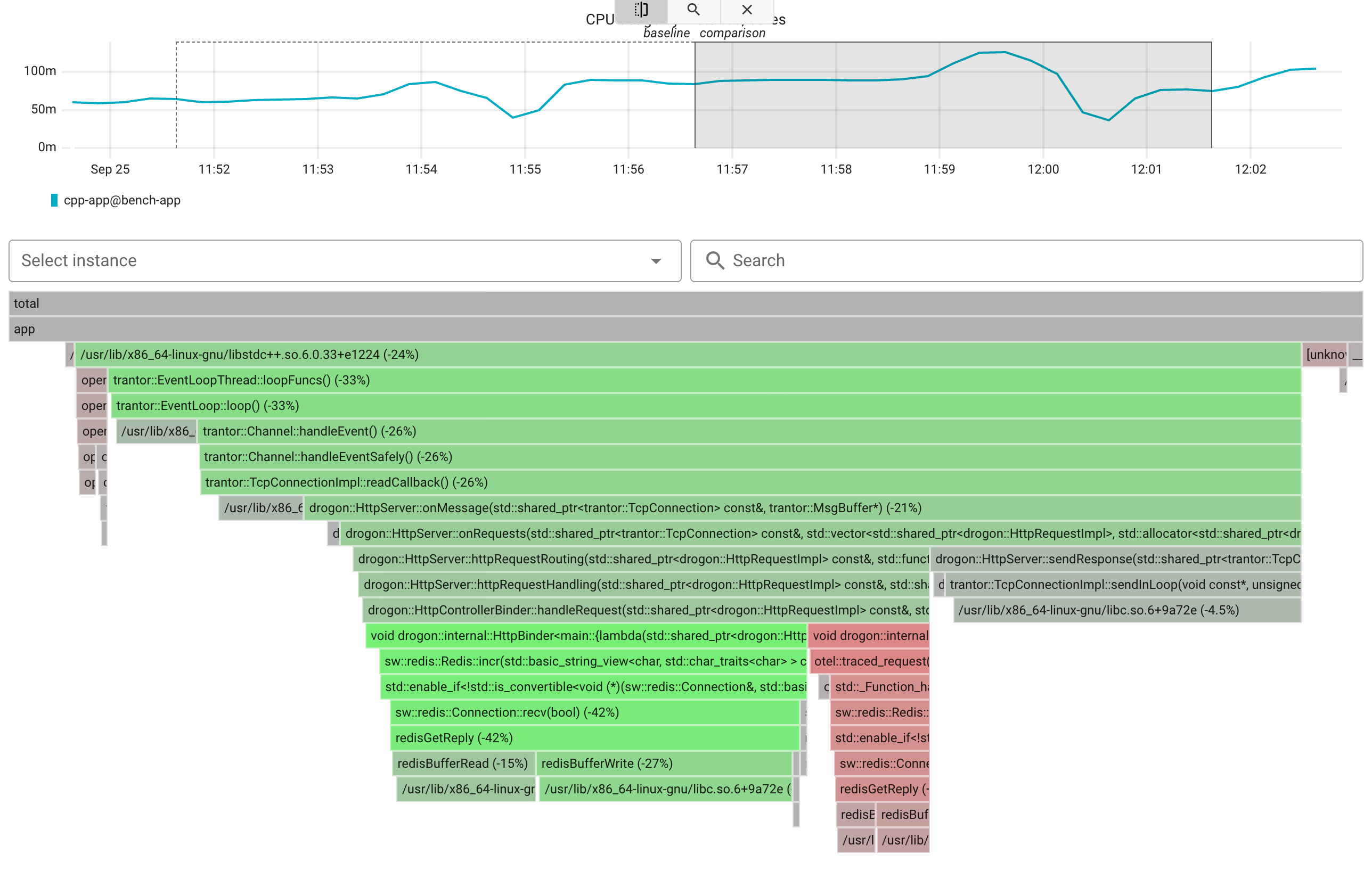Click the trantor::EventLoop::loop() (-33%) frame

tap(706, 406)
